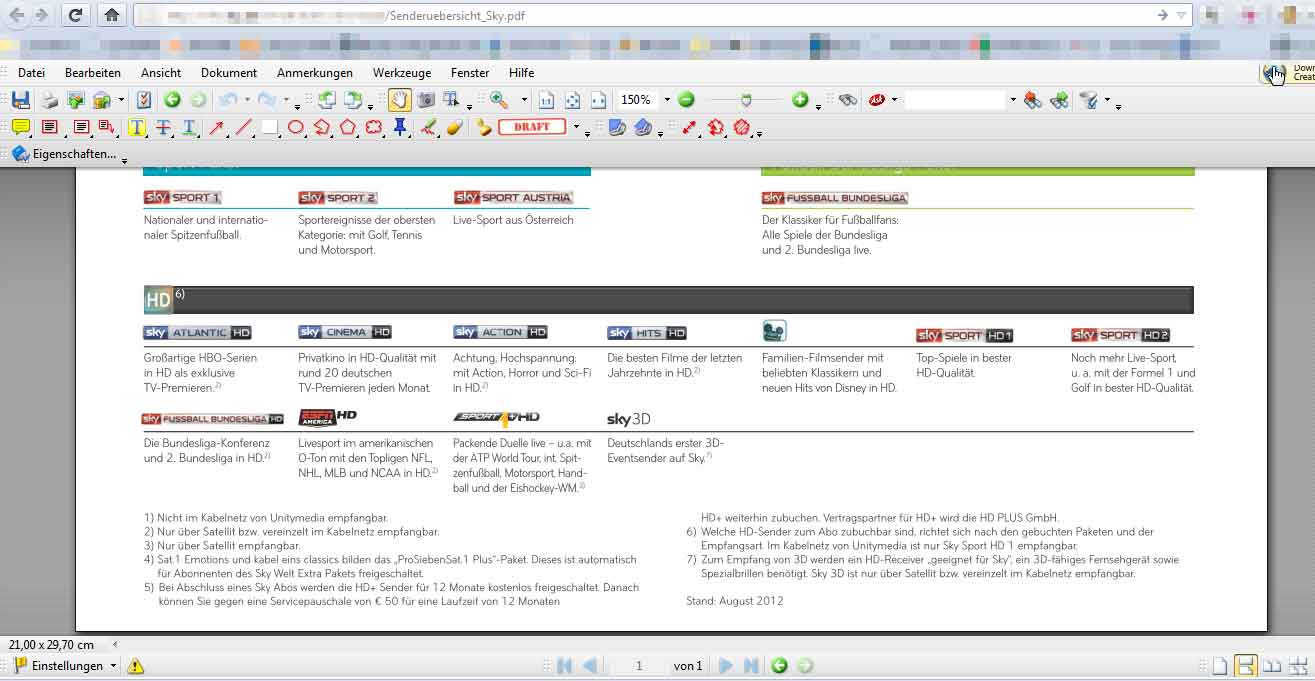Viewport: 1315px width, 681px height.
Task: Go to next page arrow
Action: (726, 666)
